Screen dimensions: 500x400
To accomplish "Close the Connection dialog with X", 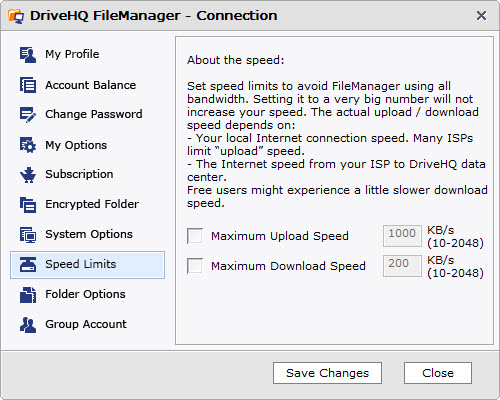I will pyautogui.click(x=481, y=16).
